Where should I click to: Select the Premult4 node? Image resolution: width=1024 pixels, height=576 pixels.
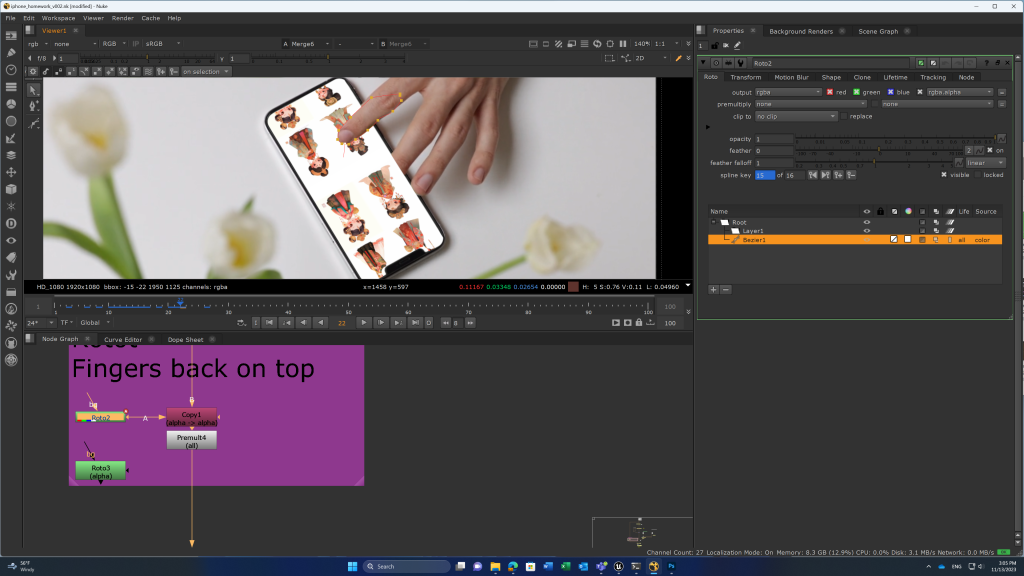click(x=191, y=441)
